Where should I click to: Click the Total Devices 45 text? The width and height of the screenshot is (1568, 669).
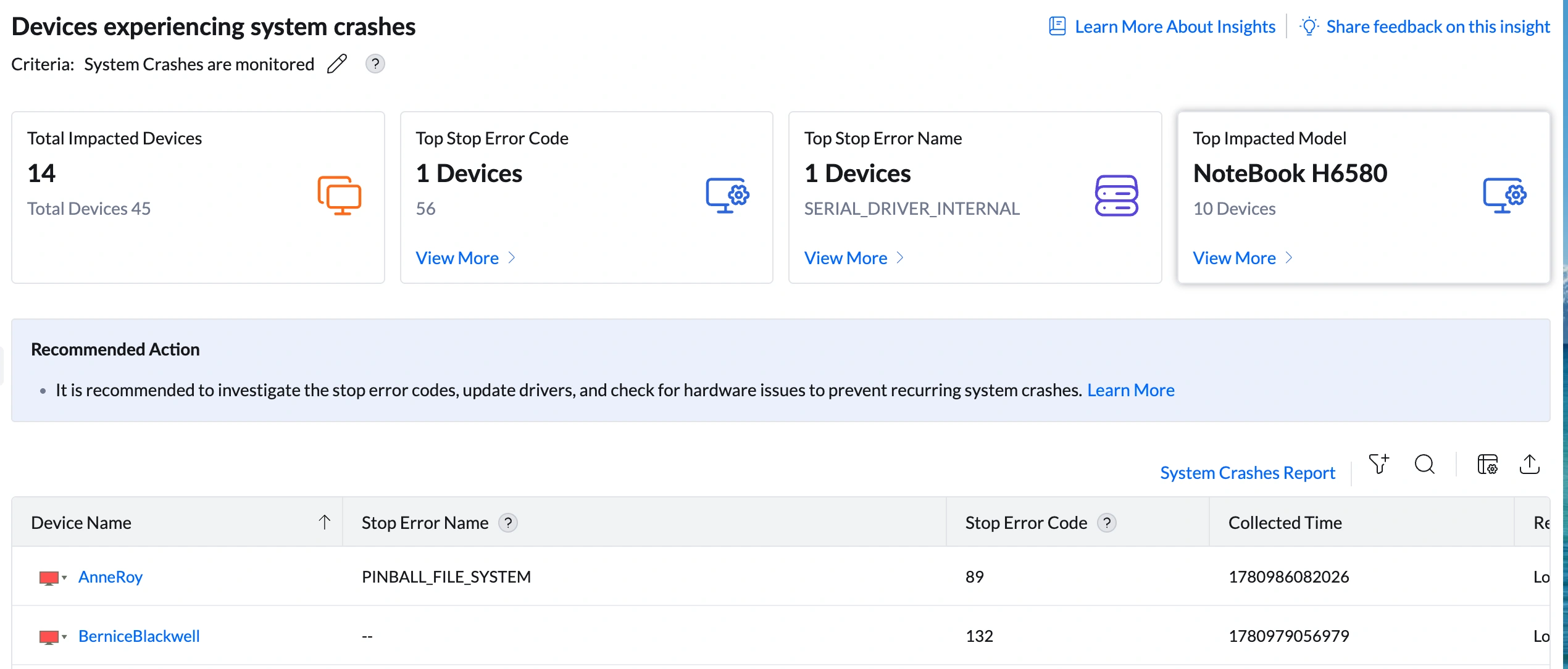[89, 209]
